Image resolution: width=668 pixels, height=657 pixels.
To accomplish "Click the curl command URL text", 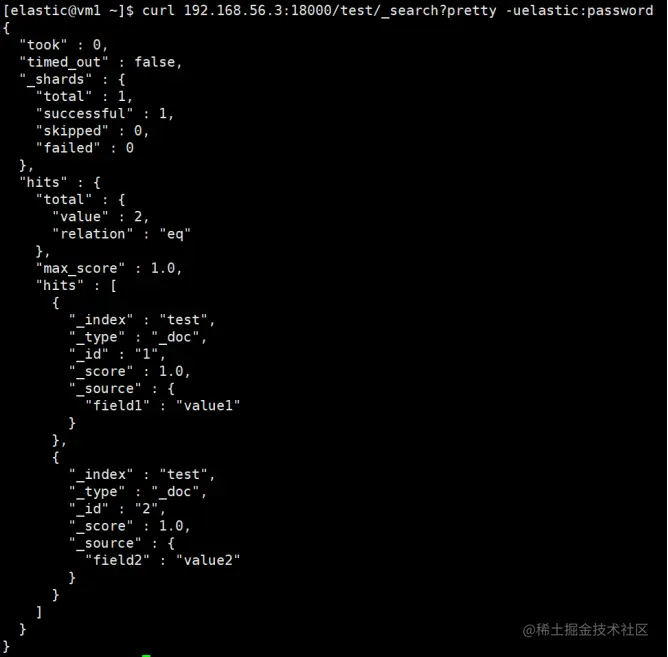I will point(340,10).
